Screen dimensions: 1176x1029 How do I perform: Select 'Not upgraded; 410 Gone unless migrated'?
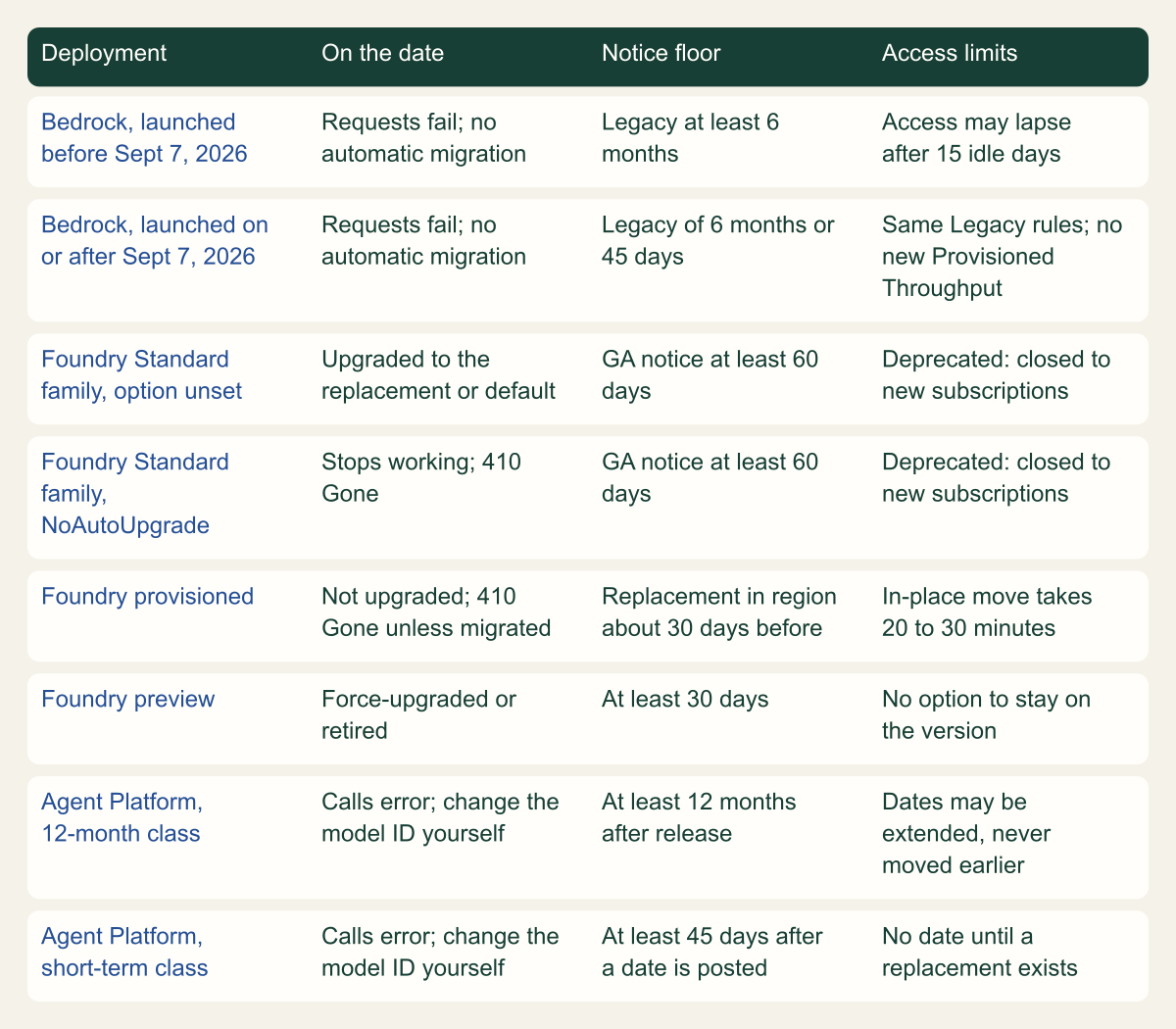[436, 612]
